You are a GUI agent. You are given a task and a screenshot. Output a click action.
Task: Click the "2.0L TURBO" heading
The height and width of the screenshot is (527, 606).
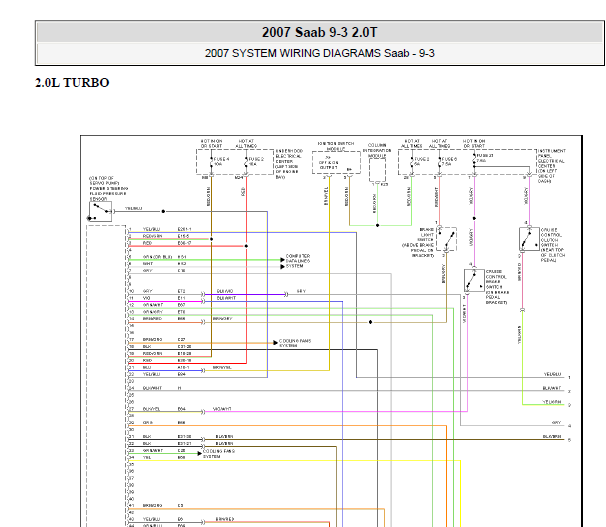72,83
